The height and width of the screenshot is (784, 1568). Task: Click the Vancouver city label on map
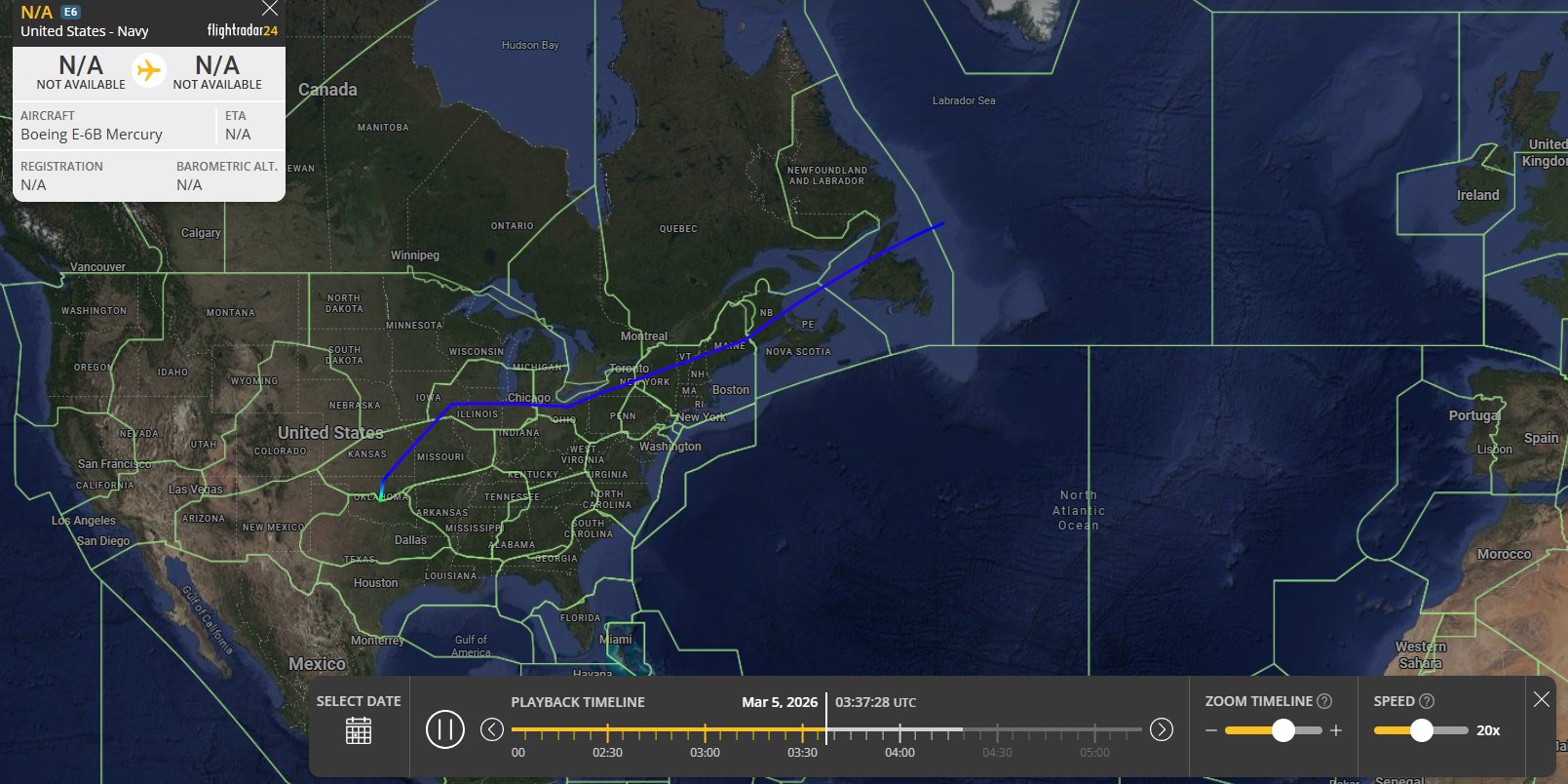click(x=97, y=267)
